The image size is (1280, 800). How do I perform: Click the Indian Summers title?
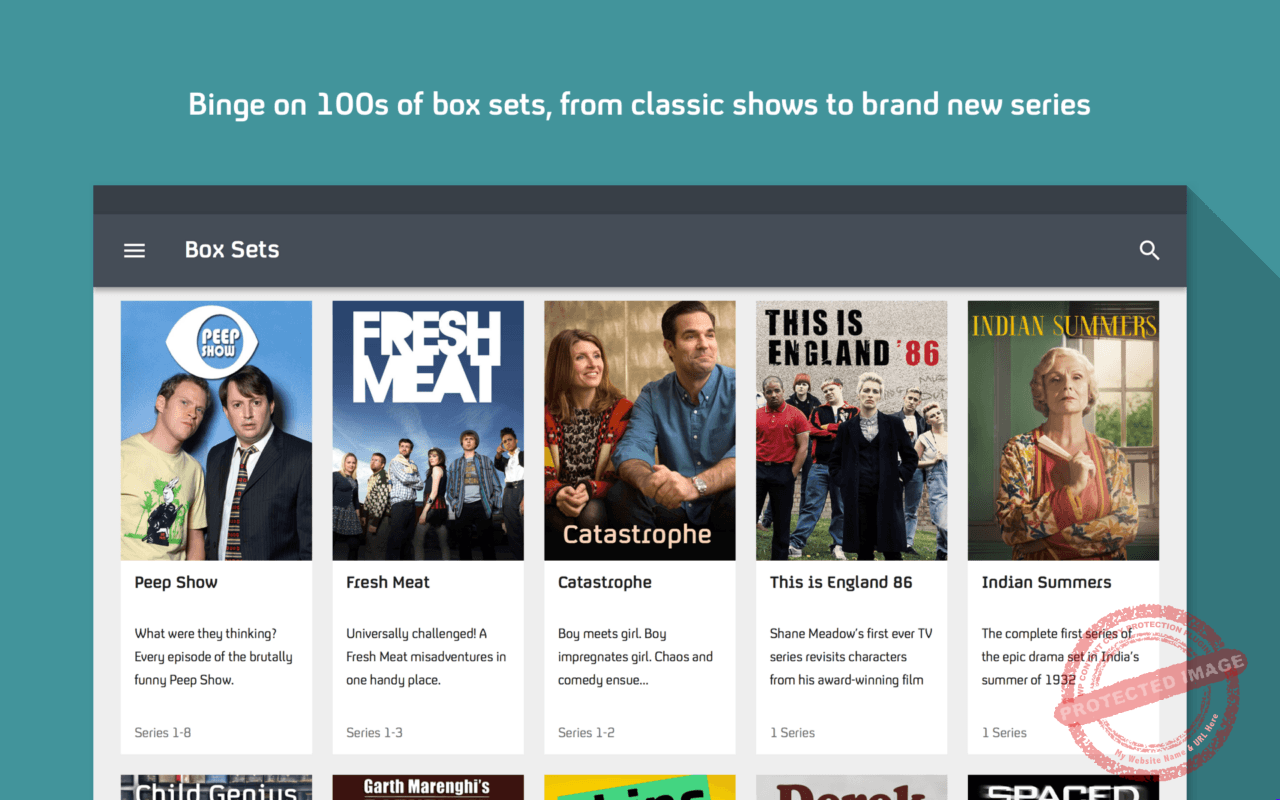coord(1046,583)
